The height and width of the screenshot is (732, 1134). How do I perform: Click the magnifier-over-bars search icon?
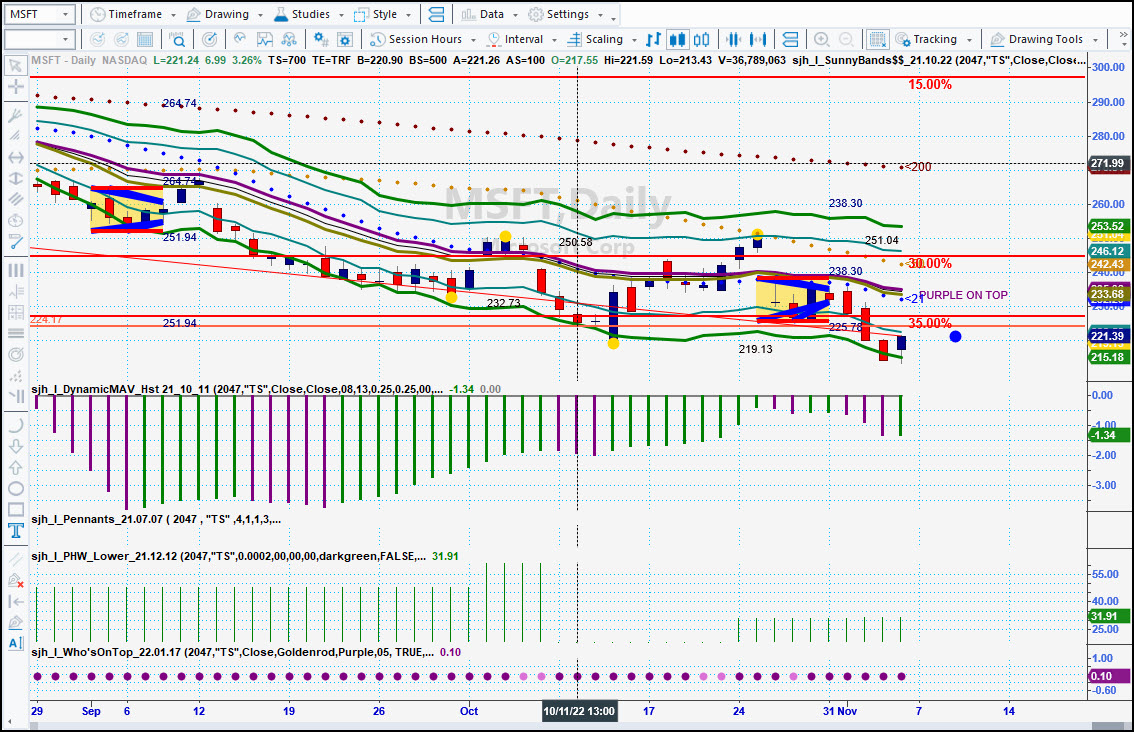176,39
